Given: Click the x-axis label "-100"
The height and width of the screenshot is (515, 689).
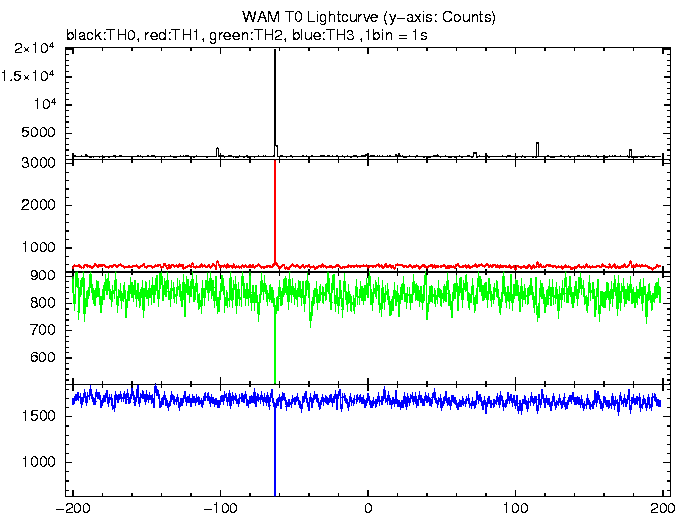Looking at the screenshot, I should click(220, 508).
